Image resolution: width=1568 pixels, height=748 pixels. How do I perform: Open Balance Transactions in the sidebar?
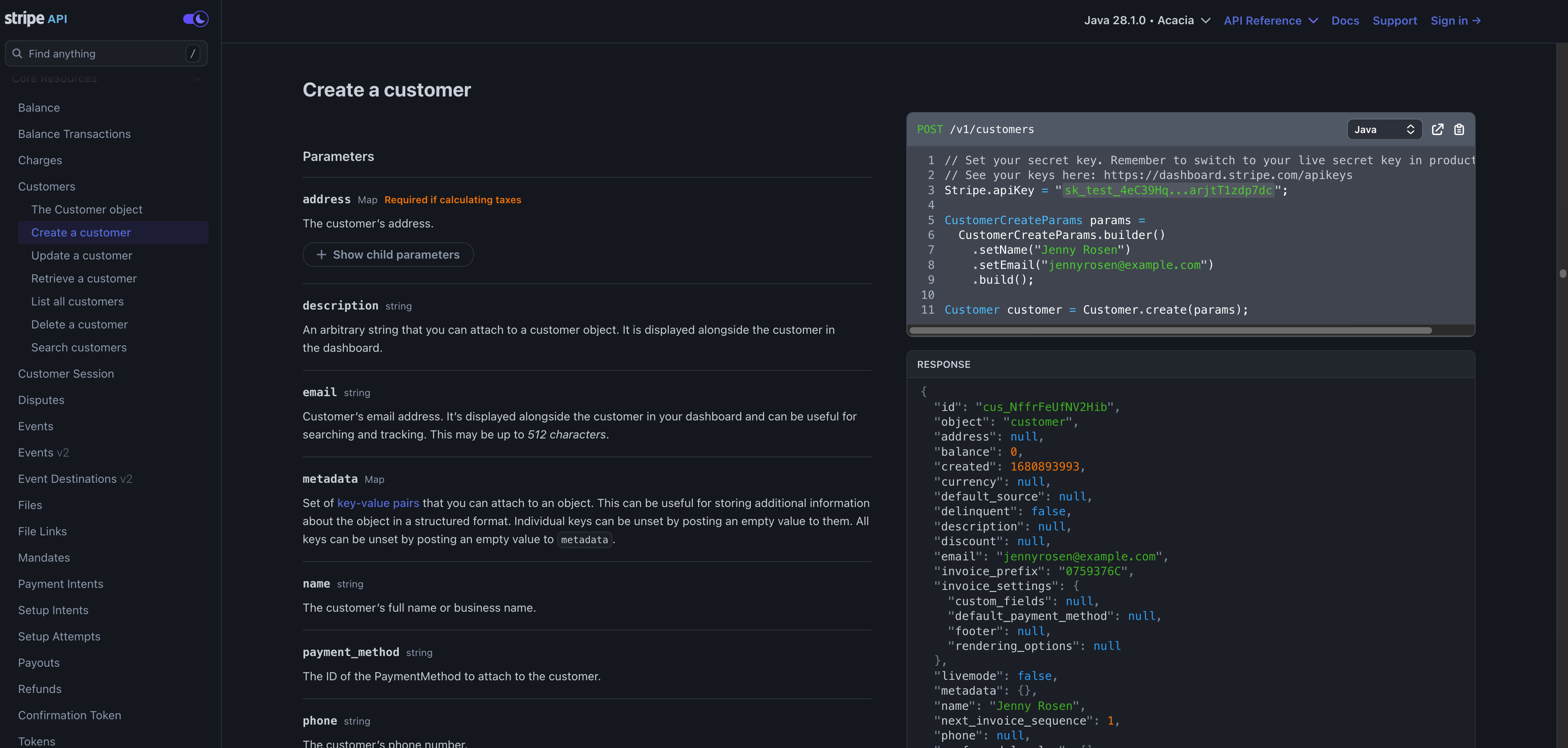coord(74,134)
